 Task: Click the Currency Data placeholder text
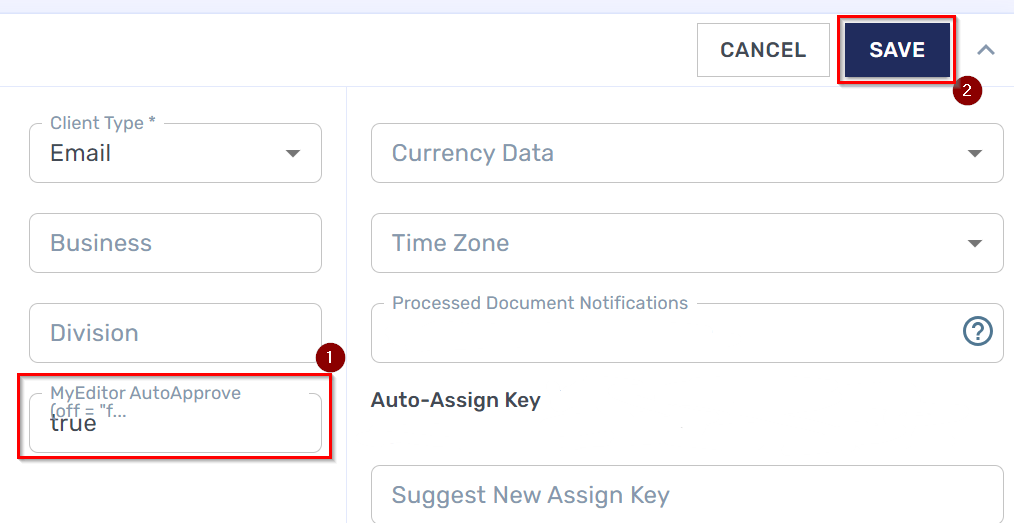(x=472, y=154)
